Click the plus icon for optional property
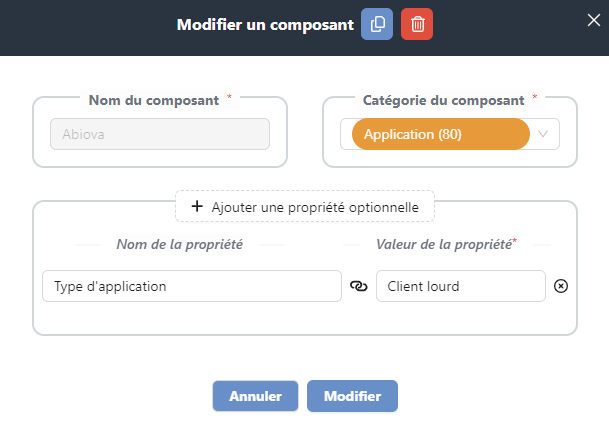This screenshot has width=609, height=422. (x=197, y=206)
